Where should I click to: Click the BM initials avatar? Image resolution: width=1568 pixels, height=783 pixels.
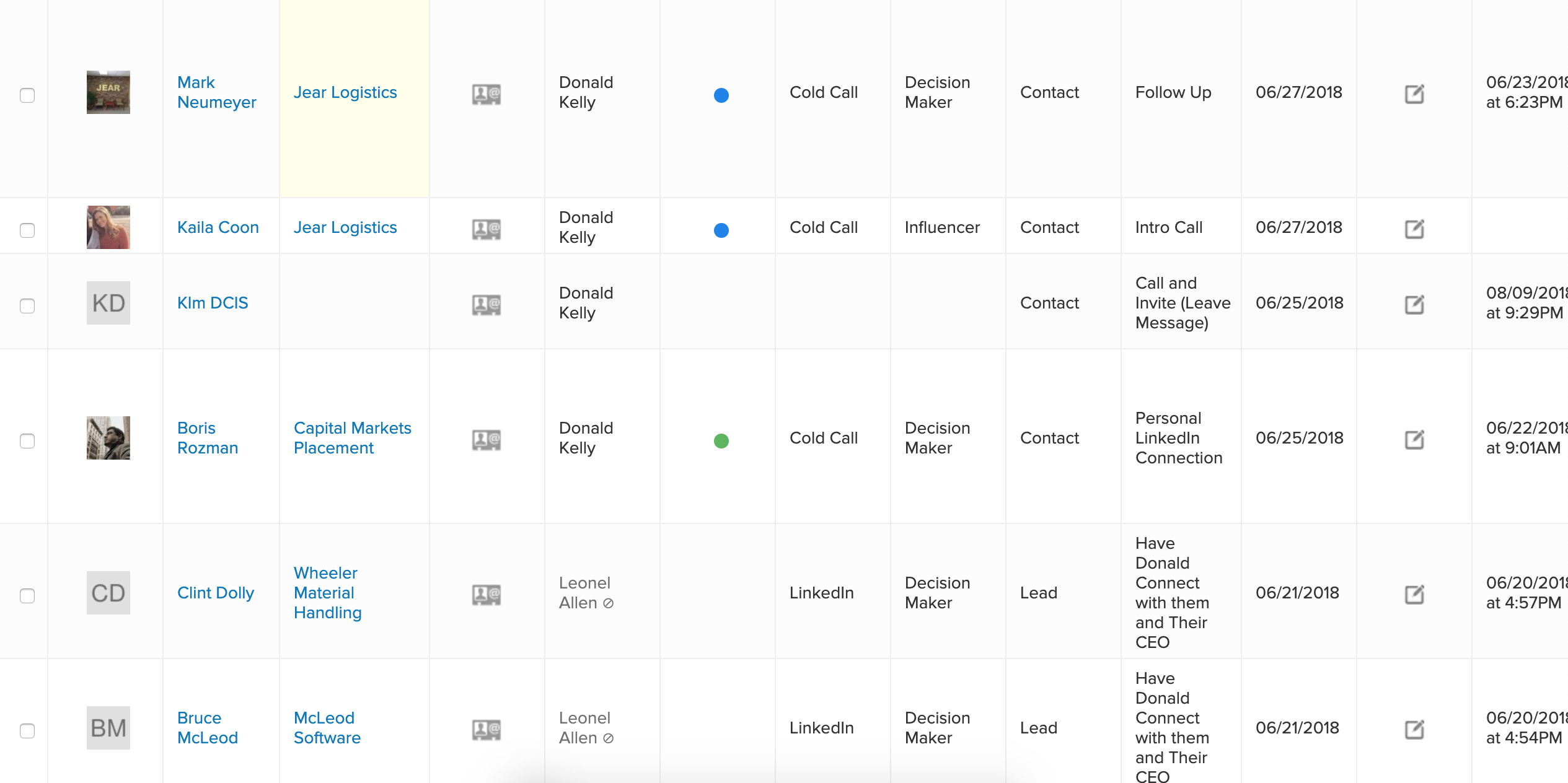pos(108,728)
